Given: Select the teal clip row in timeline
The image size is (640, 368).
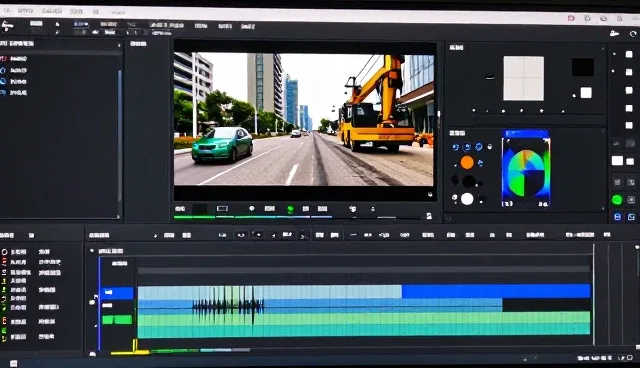Looking at the screenshot, I should pos(364,331).
